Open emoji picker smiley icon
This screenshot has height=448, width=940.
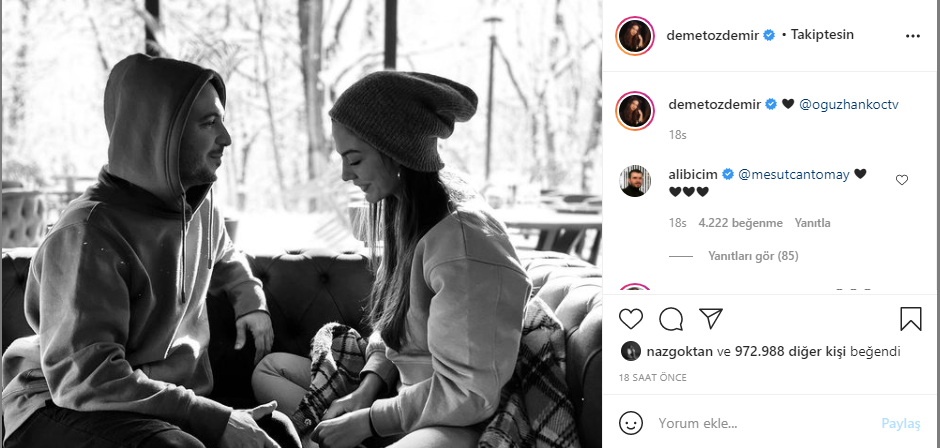click(631, 423)
